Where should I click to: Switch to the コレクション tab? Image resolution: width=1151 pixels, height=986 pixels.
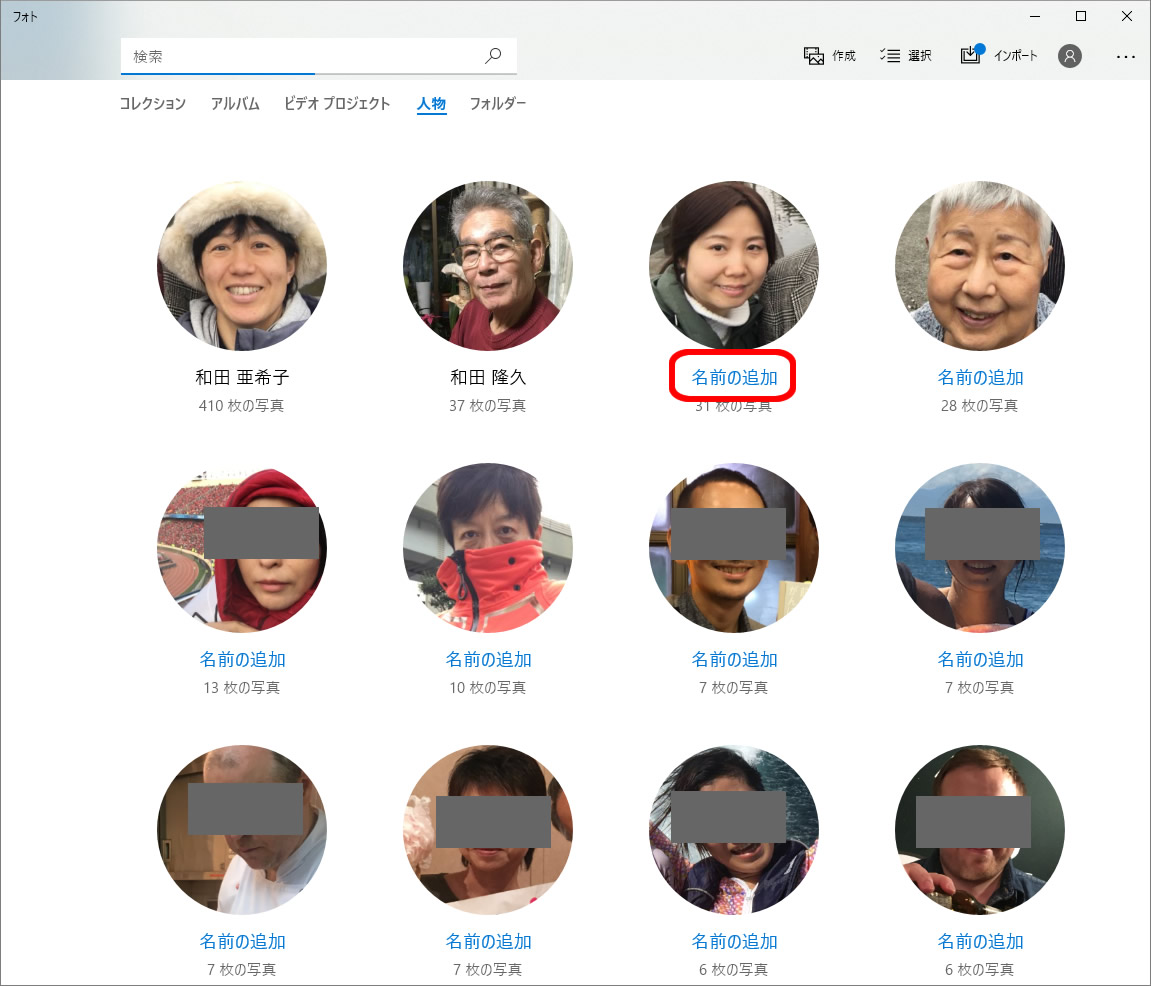point(152,104)
